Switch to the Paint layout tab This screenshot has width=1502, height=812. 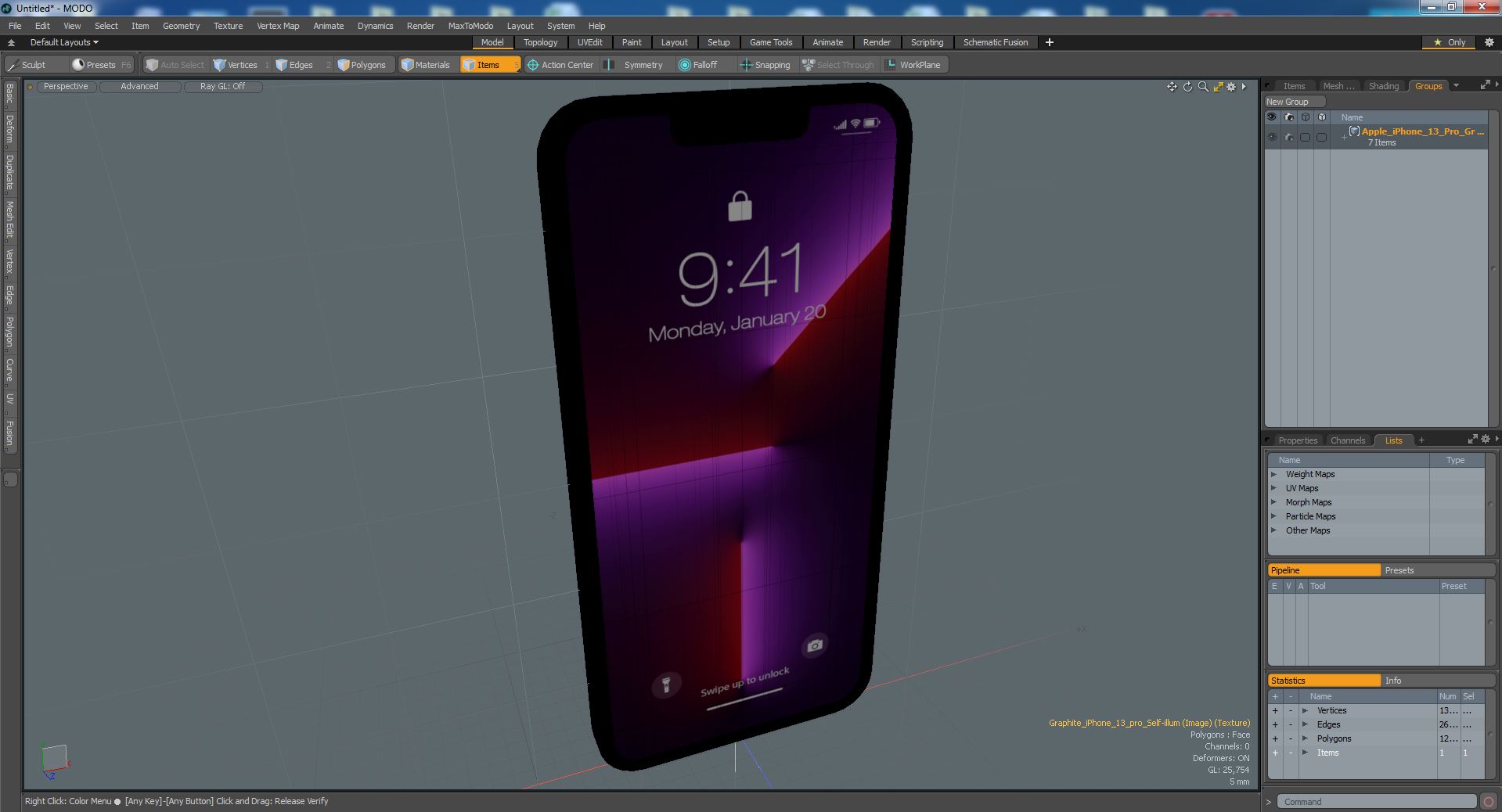(632, 42)
